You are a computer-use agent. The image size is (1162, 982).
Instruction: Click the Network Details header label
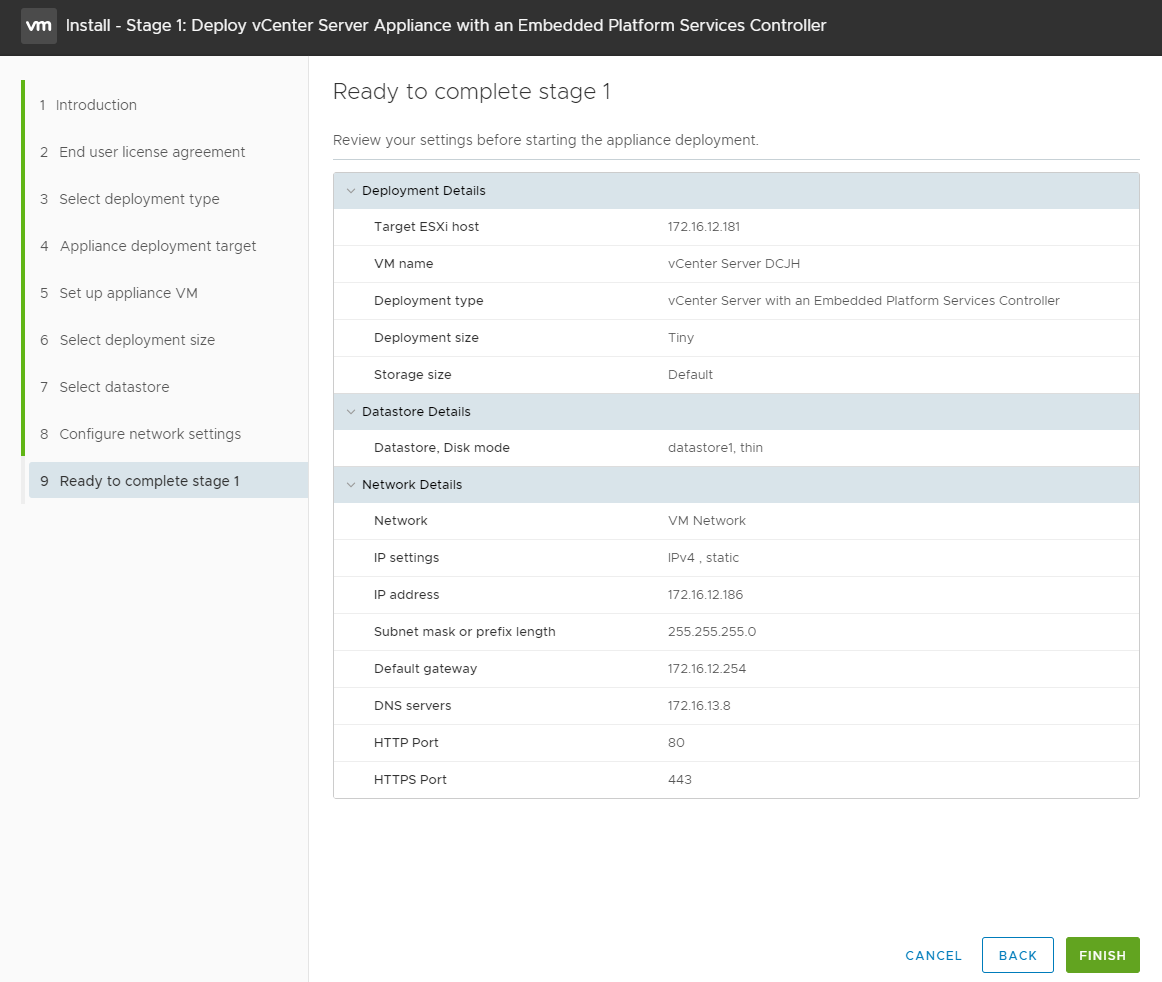(x=412, y=485)
